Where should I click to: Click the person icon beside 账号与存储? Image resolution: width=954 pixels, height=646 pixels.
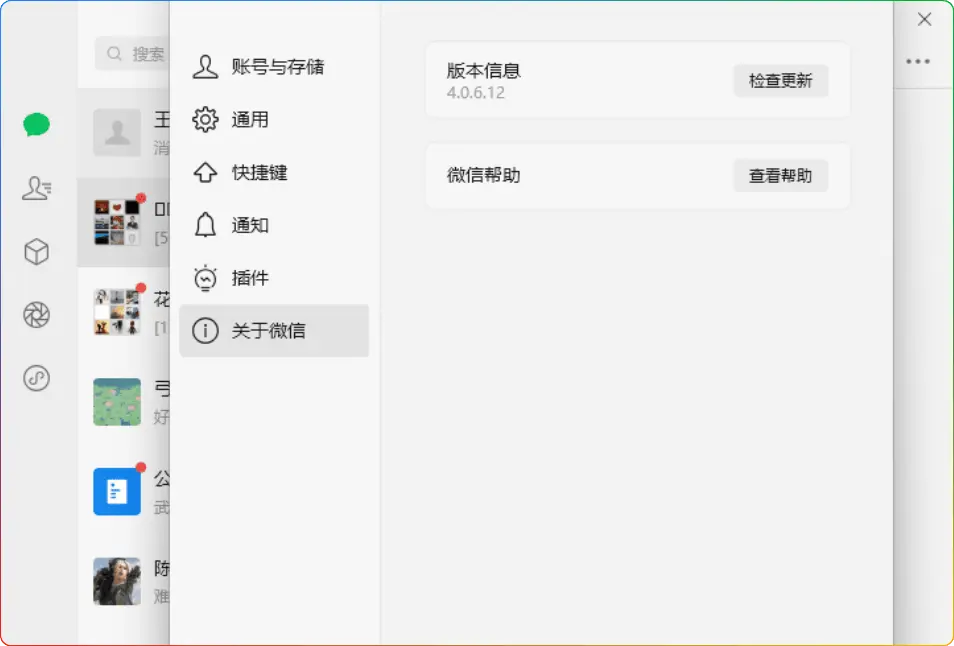205,67
